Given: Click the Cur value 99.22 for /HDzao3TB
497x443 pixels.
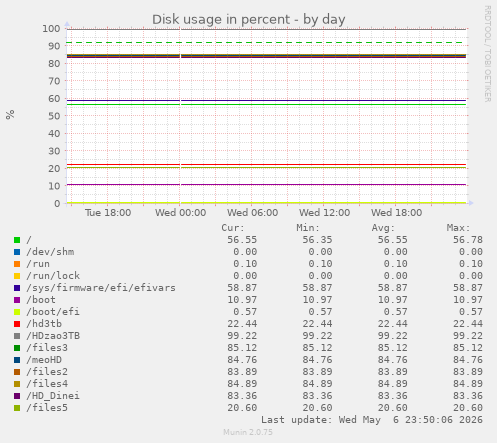Looking at the screenshot, I should (242, 336).
